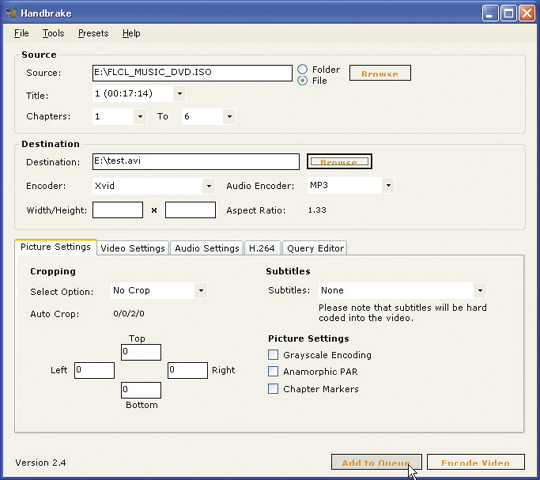Enable Chapter Markers checkbox
540x480 pixels.
coord(273,389)
